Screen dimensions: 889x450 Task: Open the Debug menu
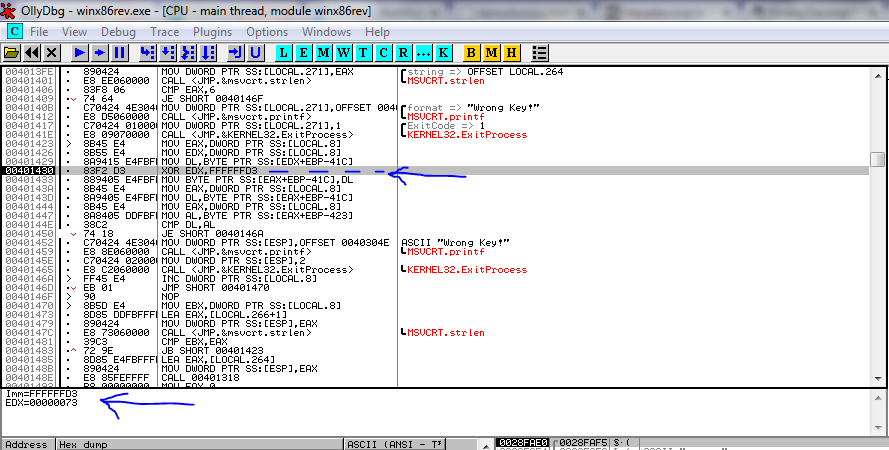click(118, 32)
